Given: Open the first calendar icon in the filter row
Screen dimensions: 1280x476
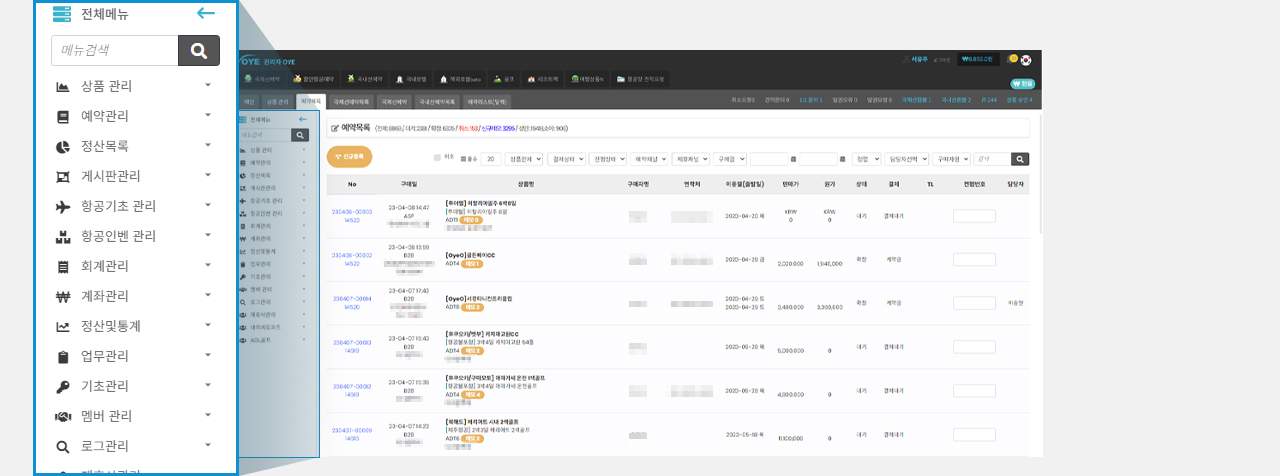Looking at the screenshot, I should (x=793, y=158).
